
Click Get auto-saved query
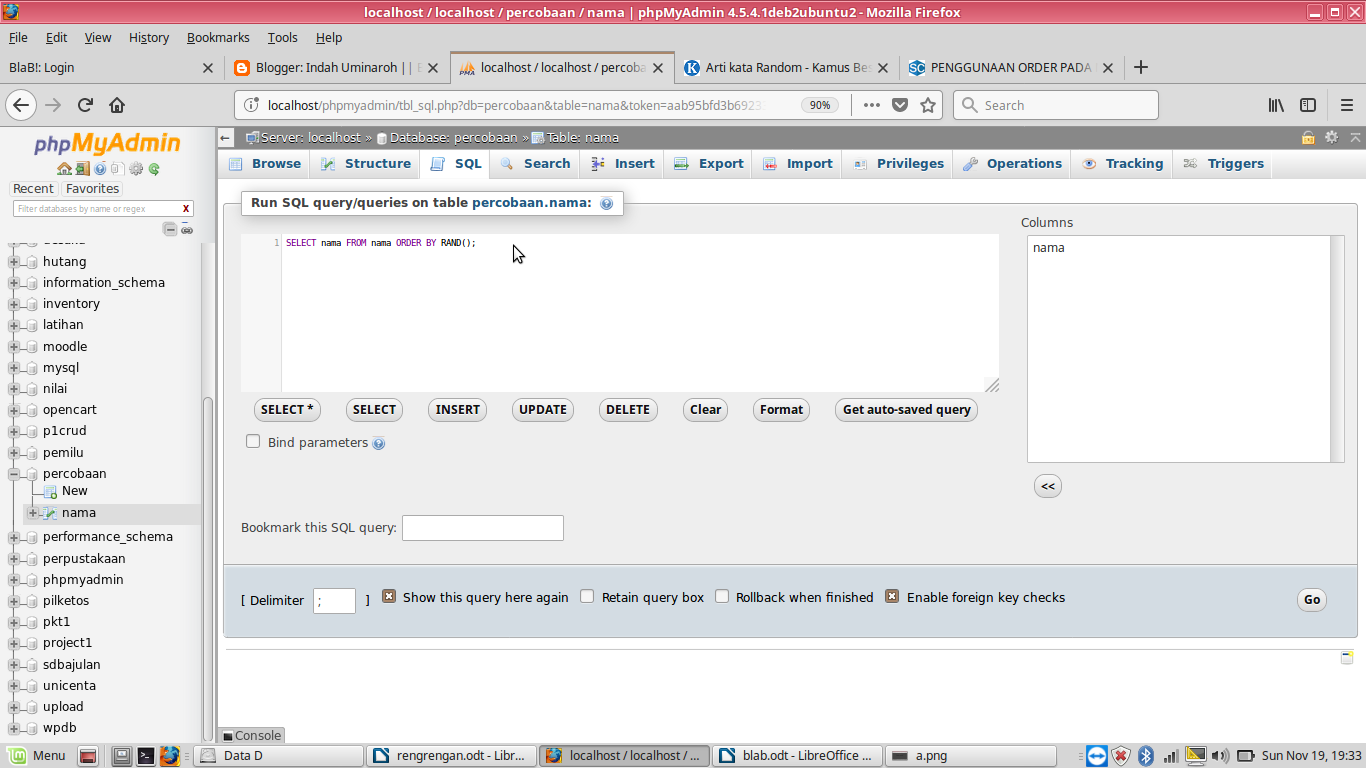pos(905,409)
